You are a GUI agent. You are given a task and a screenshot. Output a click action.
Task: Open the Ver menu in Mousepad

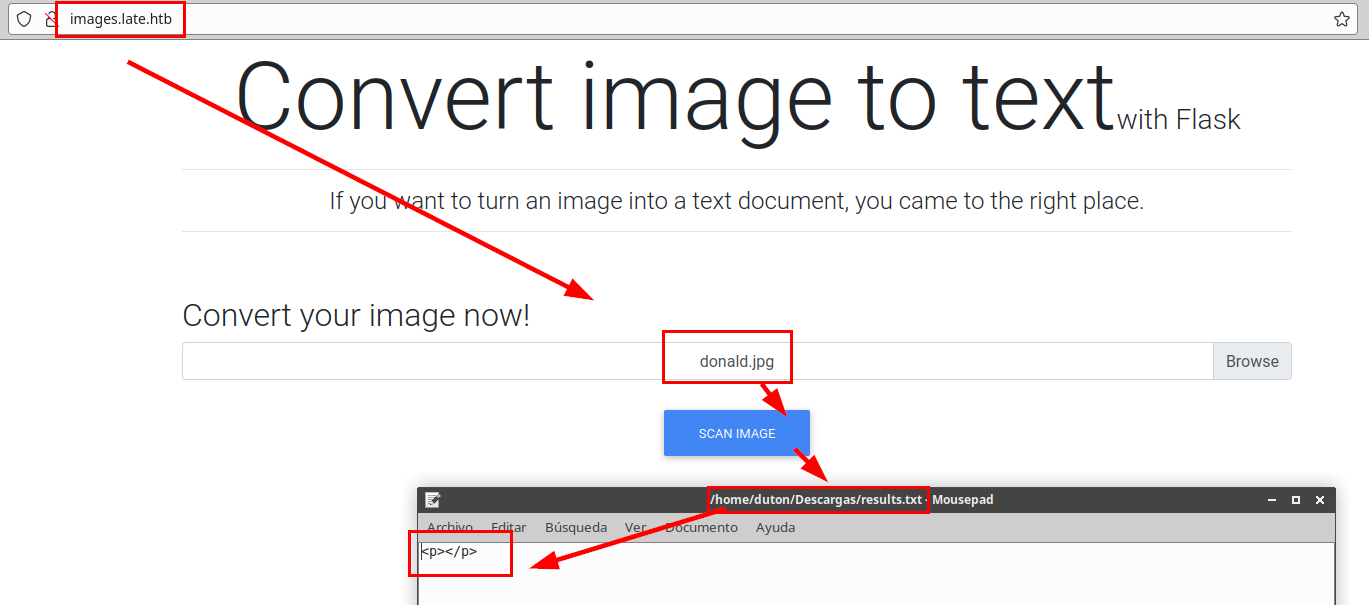tap(635, 527)
